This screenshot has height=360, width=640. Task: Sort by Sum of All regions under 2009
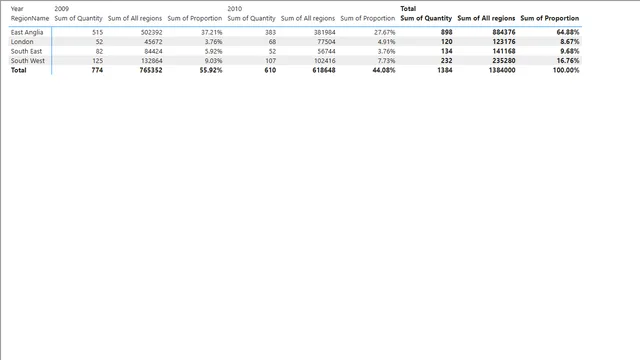click(135, 18)
